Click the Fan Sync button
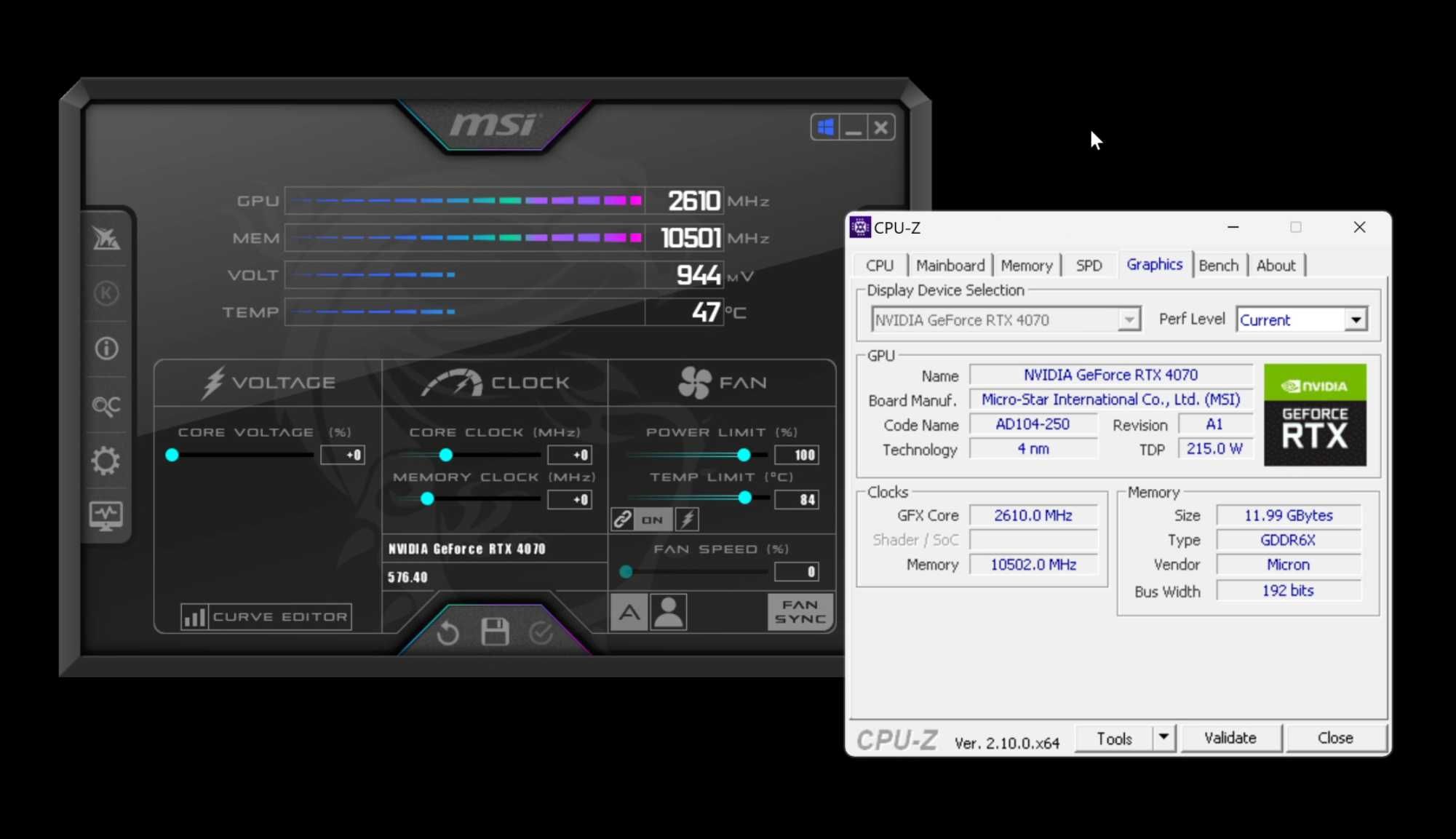1456x839 pixels. 800,612
